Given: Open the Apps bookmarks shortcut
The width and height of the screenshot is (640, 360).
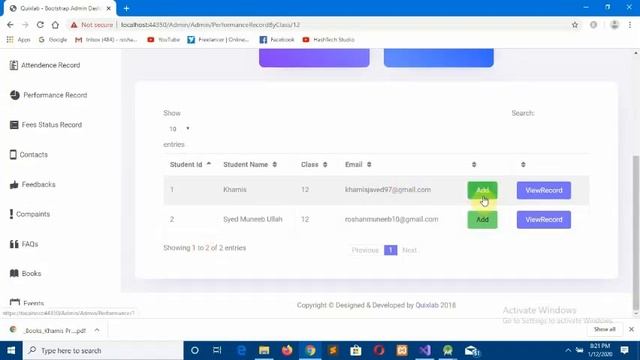Looking at the screenshot, I should click(18, 40).
